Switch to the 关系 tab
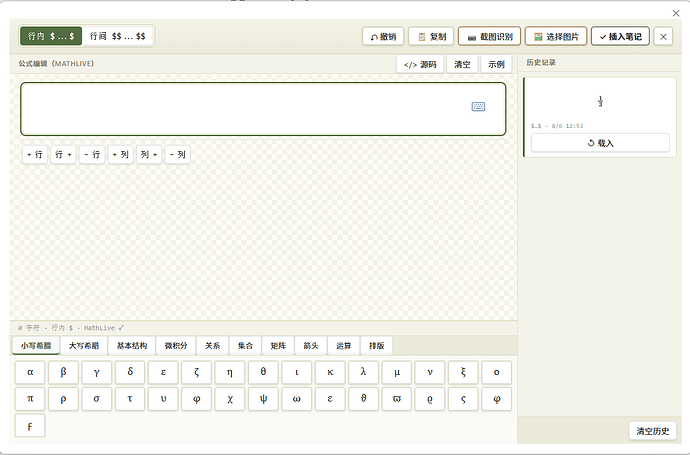 (x=213, y=346)
